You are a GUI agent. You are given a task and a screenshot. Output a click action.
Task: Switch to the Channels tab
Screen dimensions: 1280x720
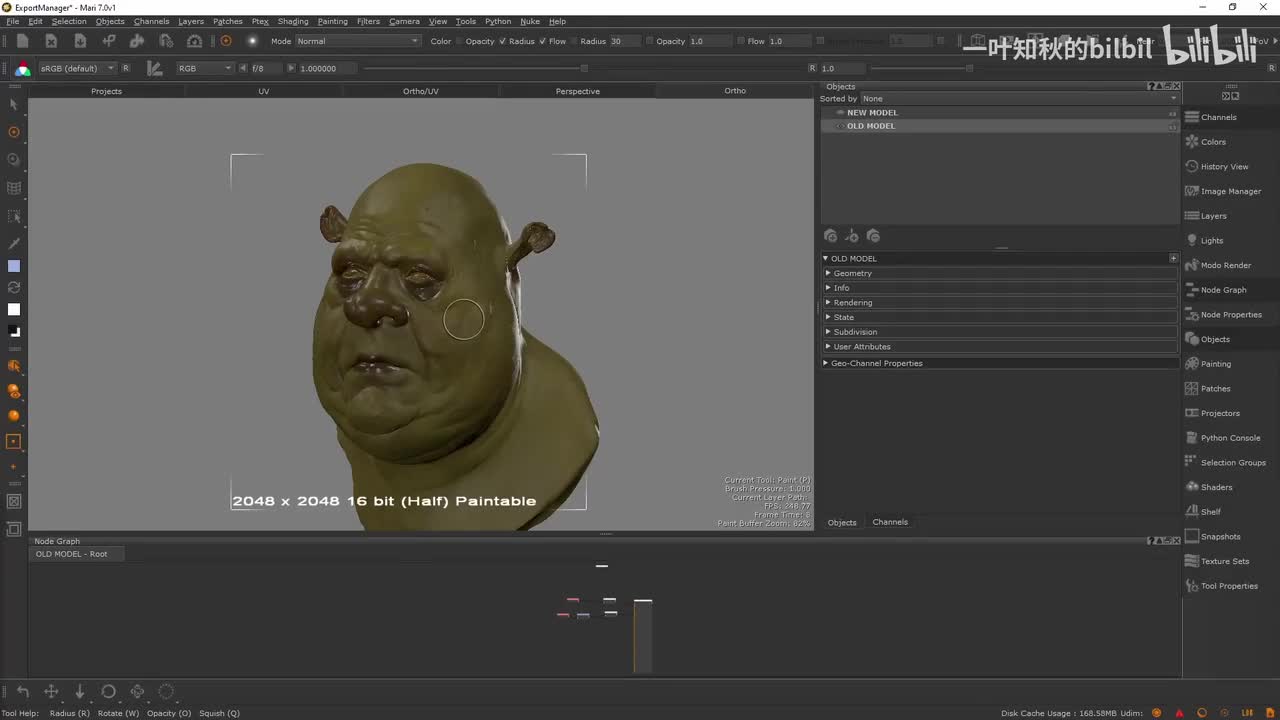click(889, 522)
